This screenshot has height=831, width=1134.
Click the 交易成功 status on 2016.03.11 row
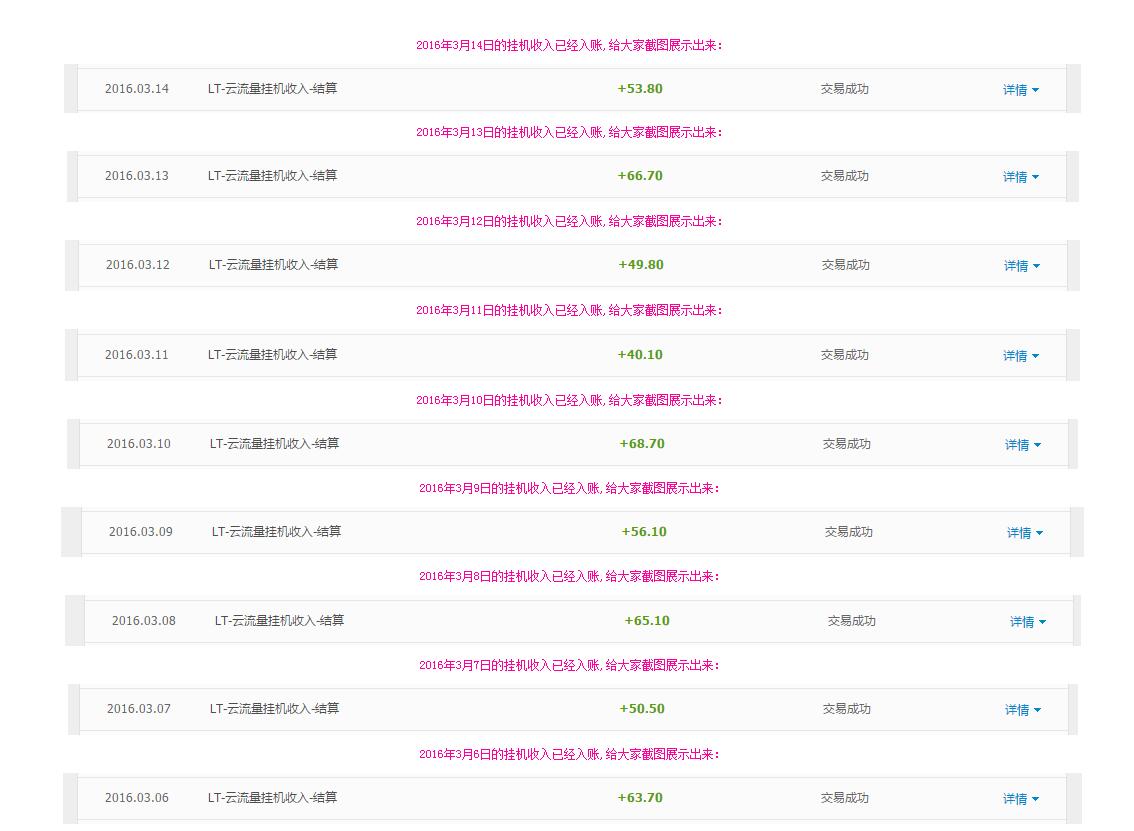point(845,354)
